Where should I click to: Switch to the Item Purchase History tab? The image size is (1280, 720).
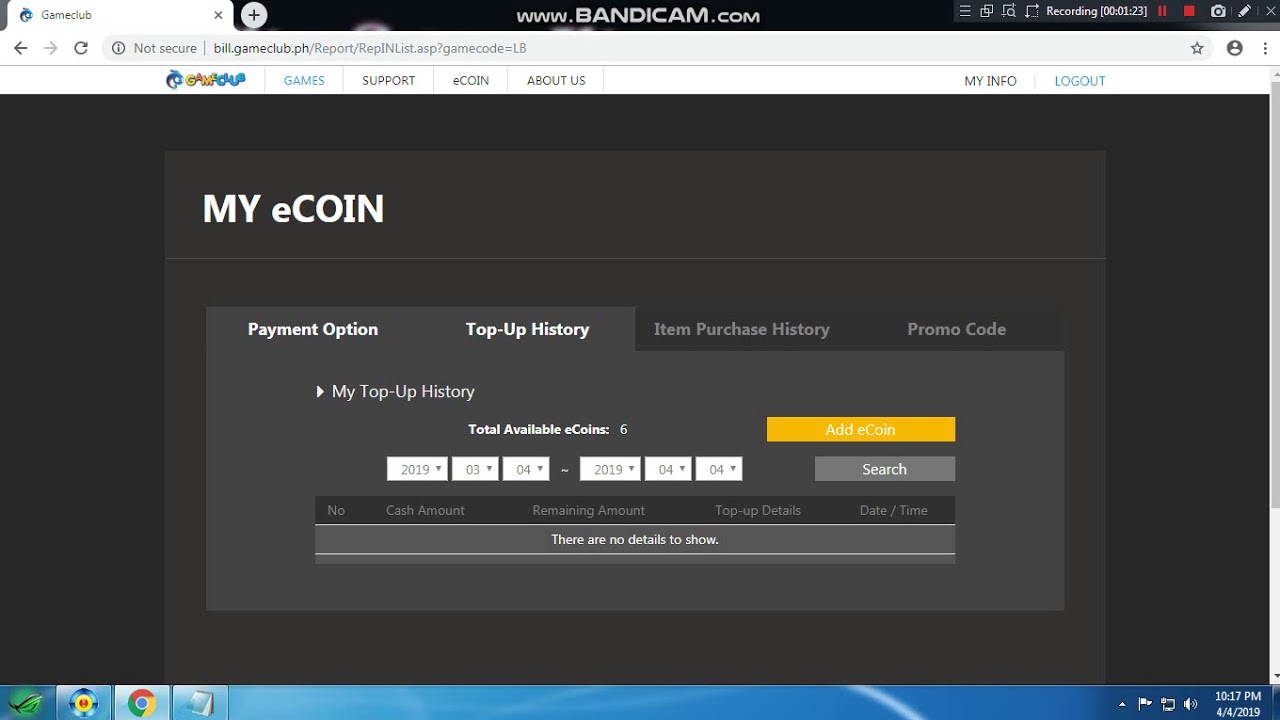pos(741,329)
